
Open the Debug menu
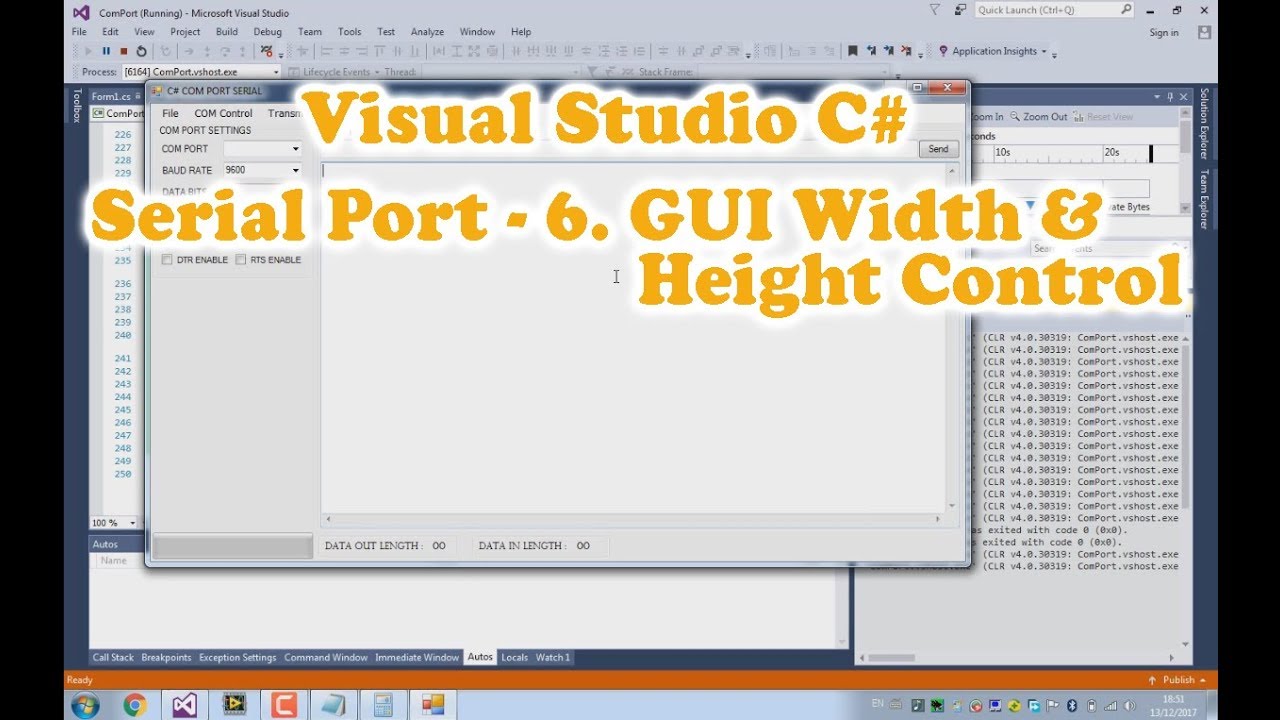pyautogui.click(x=267, y=32)
